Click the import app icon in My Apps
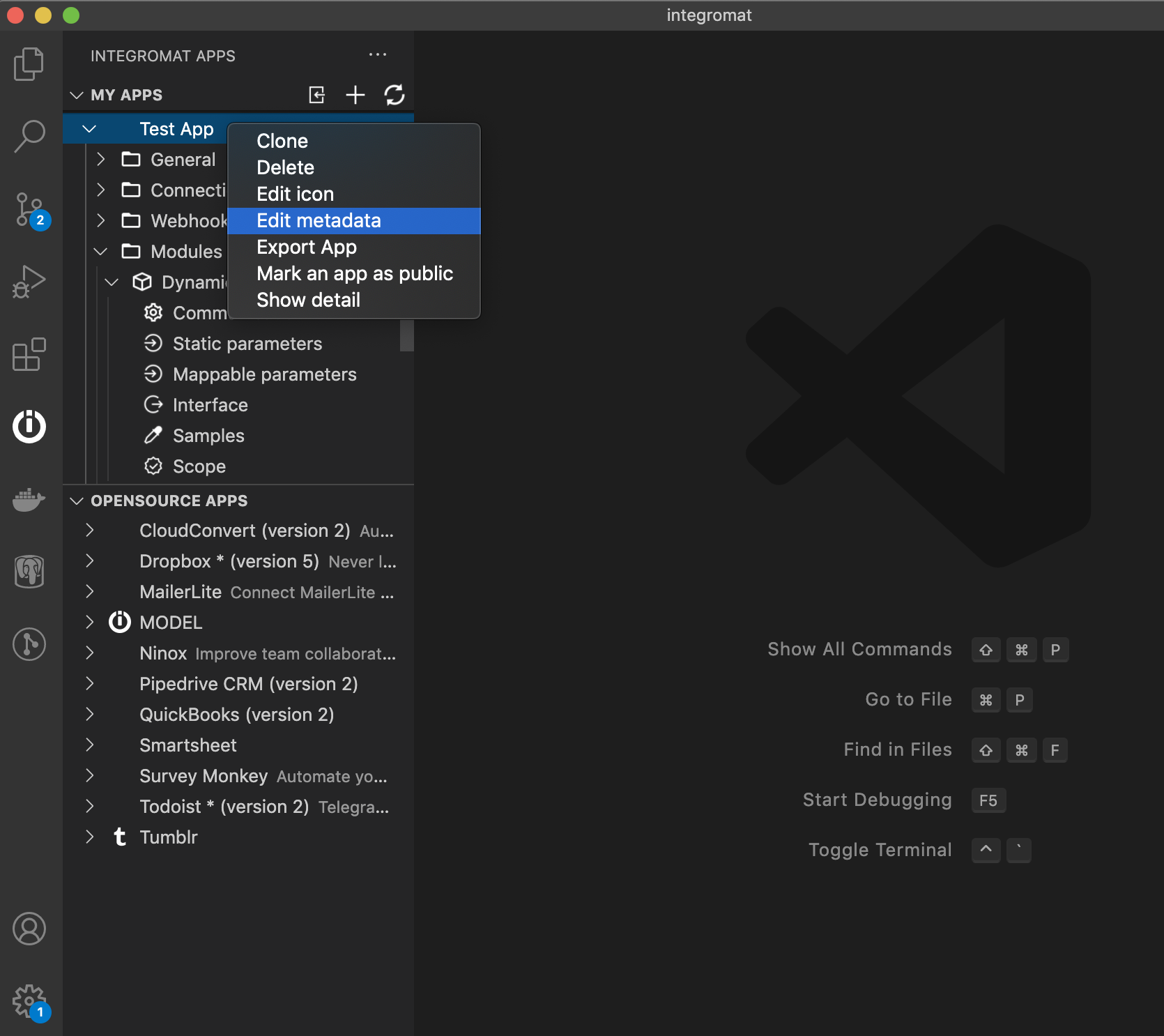Viewport: 1164px width, 1036px height. point(317,95)
